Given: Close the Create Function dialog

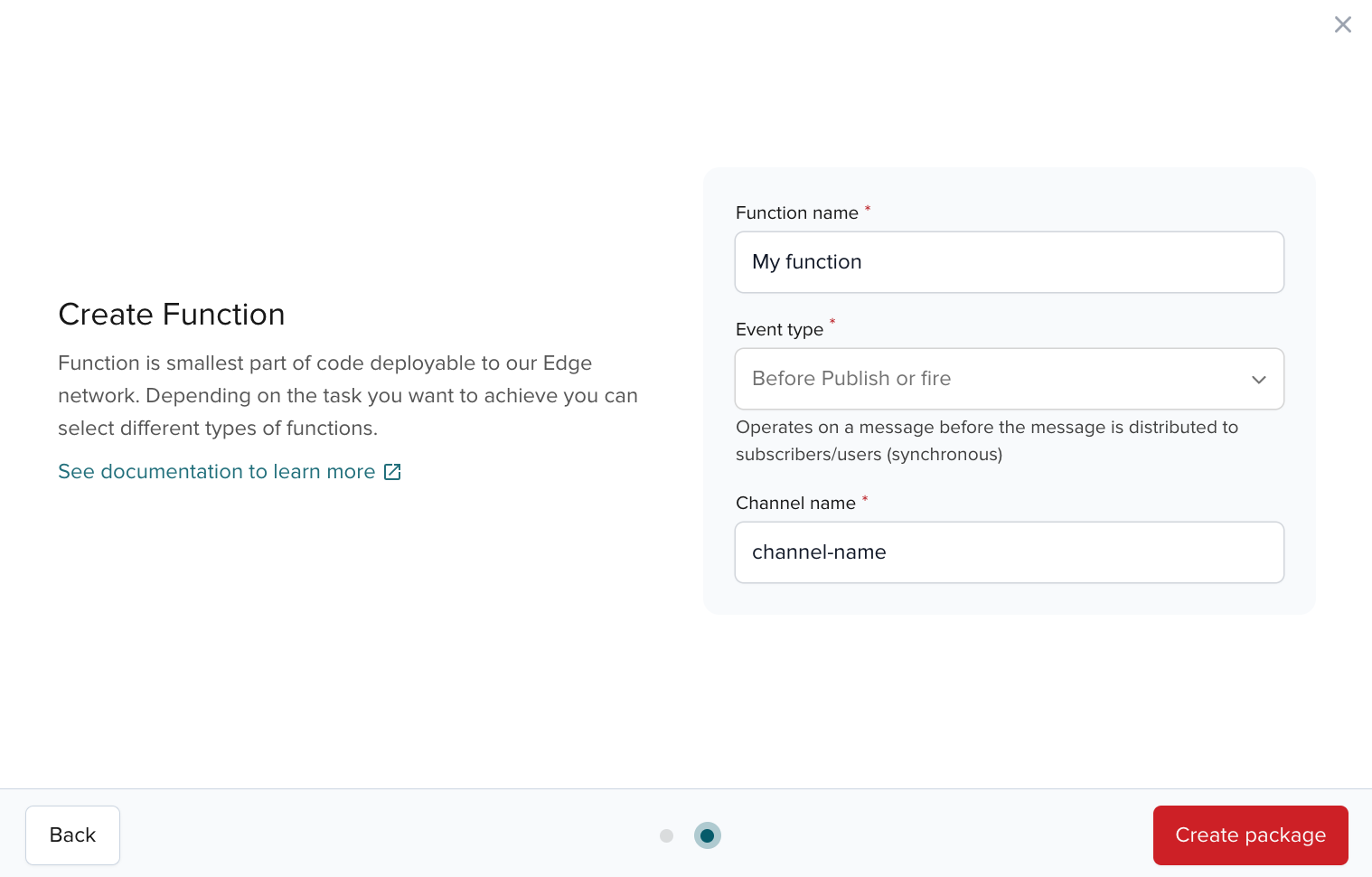Looking at the screenshot, I should [x=1342, y=24].
